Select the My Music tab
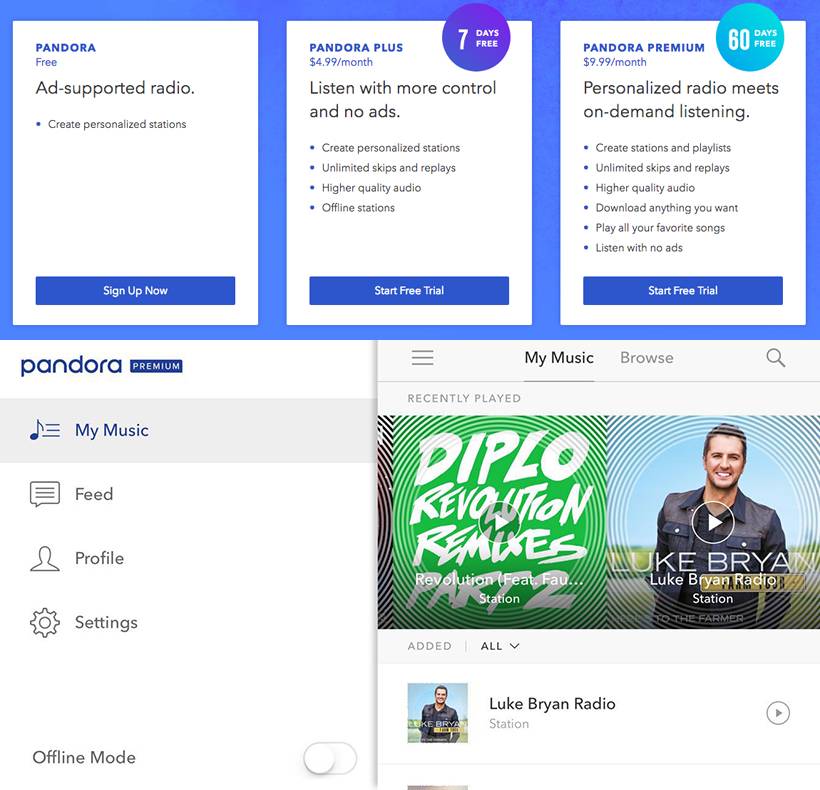Image resolution: width=820 pixels, height=790 pixels. pyautogui.click(x=559, y=358)
